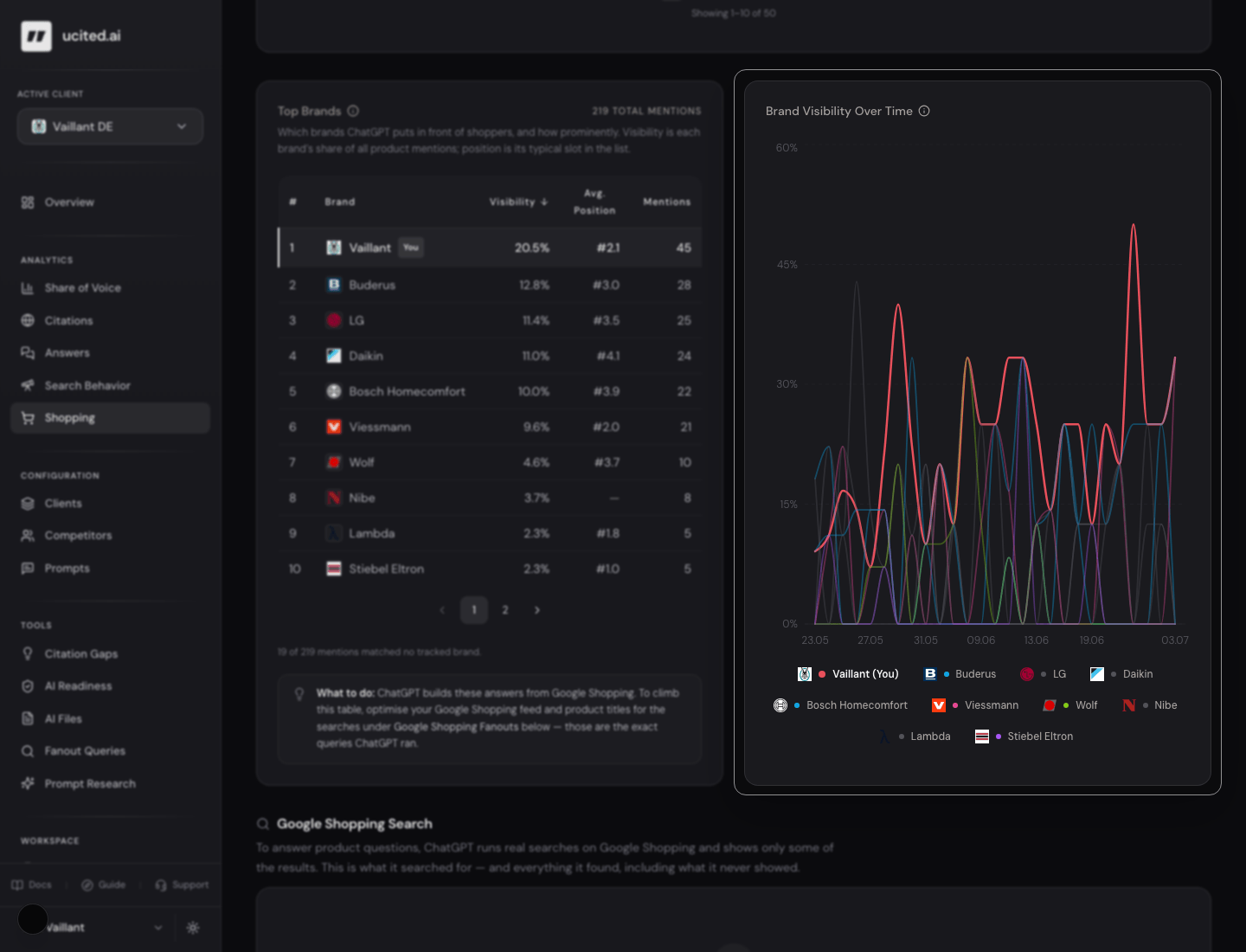Viewport: 1246px width, 952px height.
Task: Toggle Lambda series in chart legend
Action: coord(914,737)
